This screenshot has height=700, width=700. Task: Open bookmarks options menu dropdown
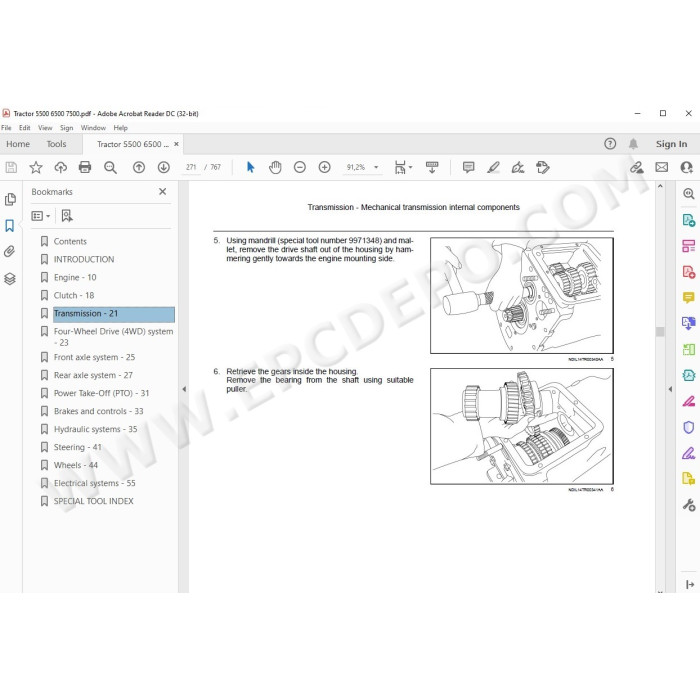pyautogui.click(x=41, y=216)
